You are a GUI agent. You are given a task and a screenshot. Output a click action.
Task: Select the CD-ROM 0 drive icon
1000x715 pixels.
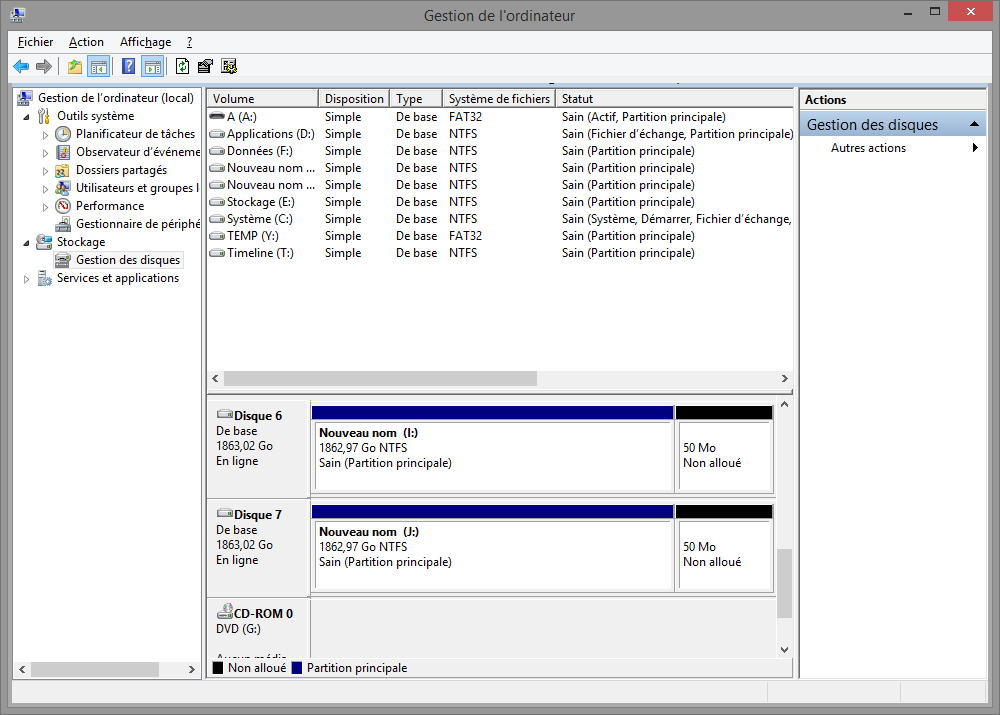click(x=224, y=612)
